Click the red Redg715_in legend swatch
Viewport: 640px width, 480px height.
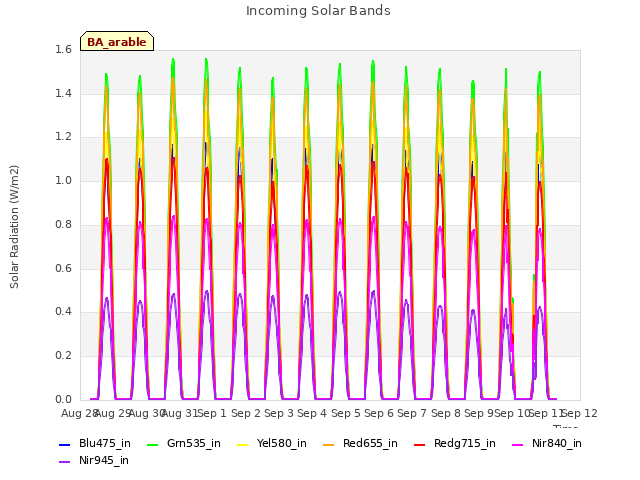coord(420,444)
